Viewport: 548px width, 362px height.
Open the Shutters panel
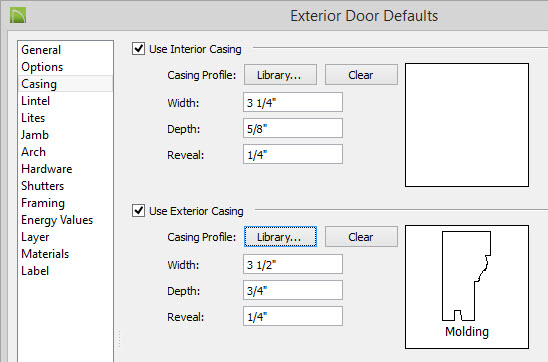65,186
